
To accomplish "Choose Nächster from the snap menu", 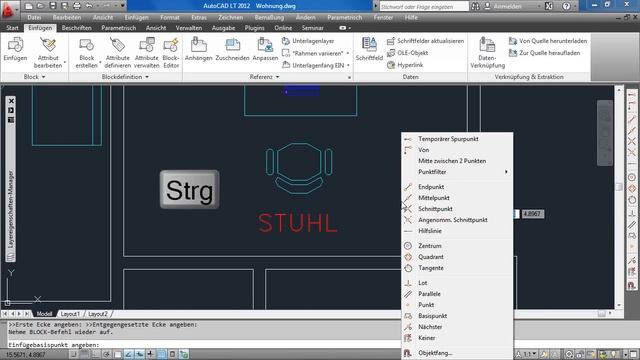I will click(457, 327).
